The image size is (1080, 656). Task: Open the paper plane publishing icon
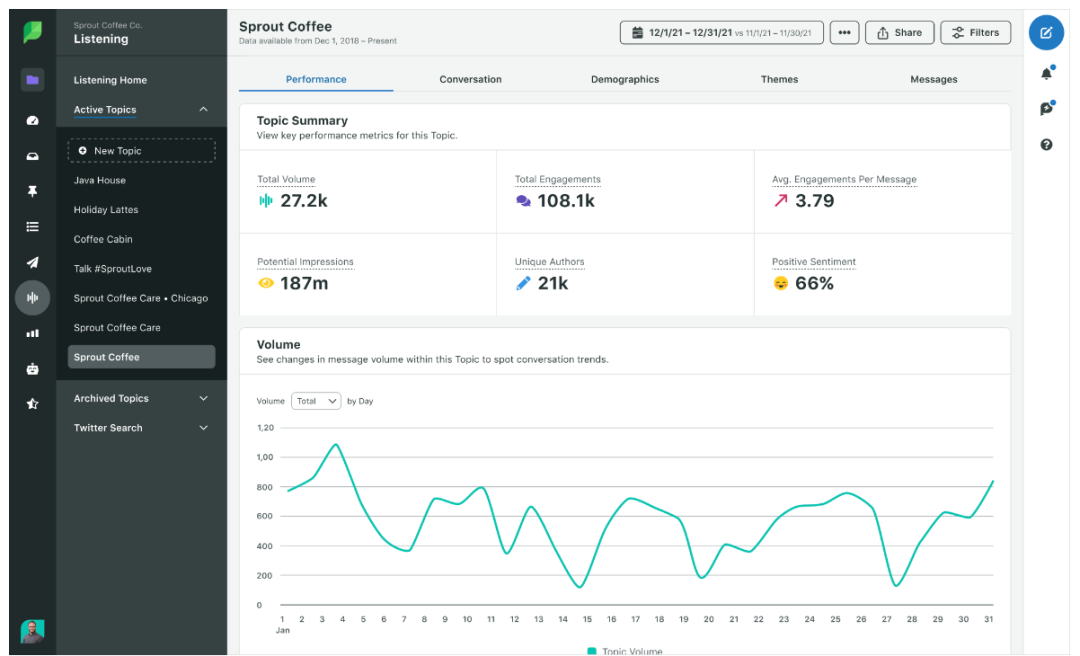pyautogui.click(x=32, y=263)
